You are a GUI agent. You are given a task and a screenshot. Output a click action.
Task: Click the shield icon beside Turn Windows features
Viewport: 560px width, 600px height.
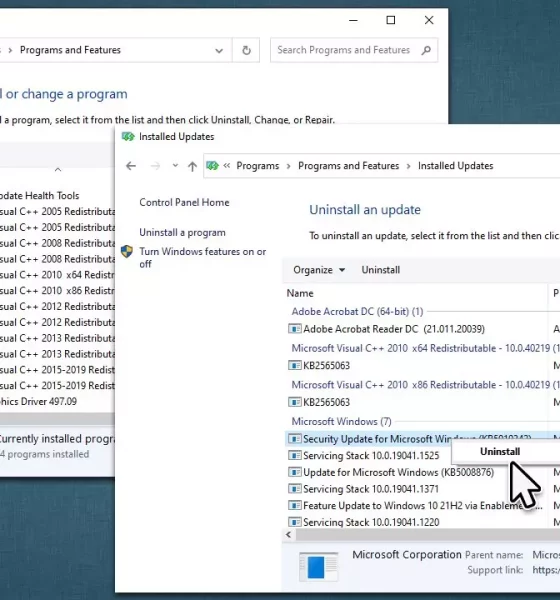tap(127, 252)
